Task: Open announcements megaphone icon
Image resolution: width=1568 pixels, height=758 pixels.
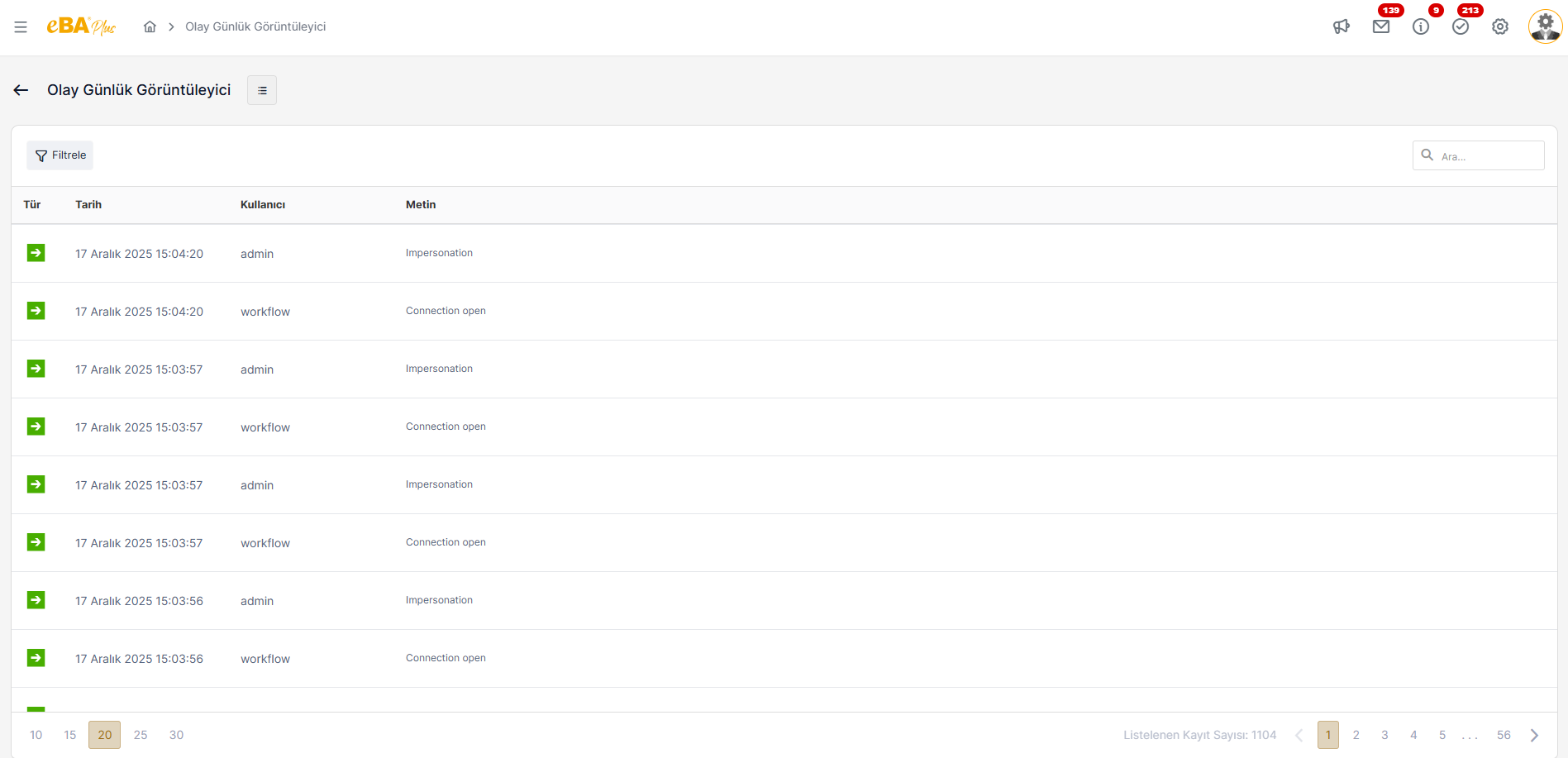Action: pyautogui.click(x=1342, y=26)
